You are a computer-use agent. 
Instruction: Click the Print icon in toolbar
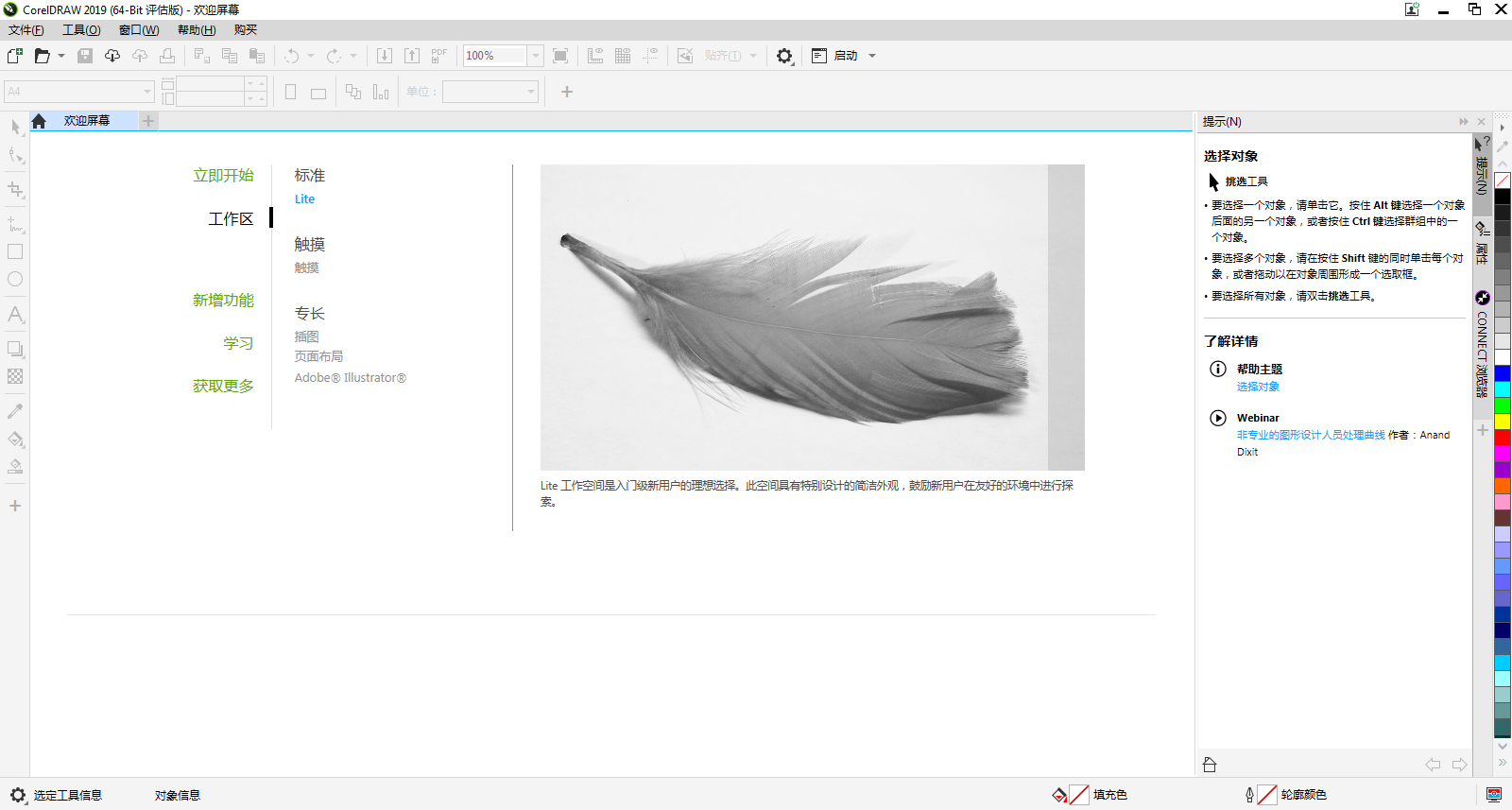point(167,56)
